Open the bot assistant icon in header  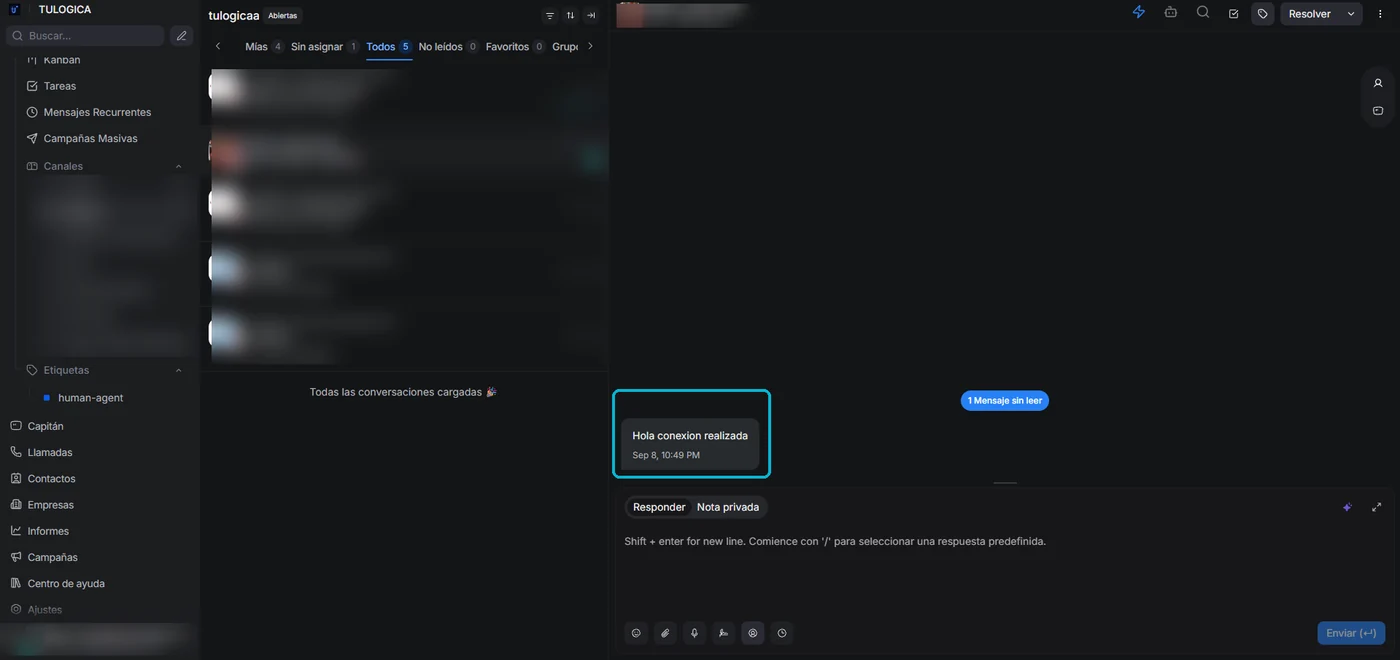point(1171,13)
